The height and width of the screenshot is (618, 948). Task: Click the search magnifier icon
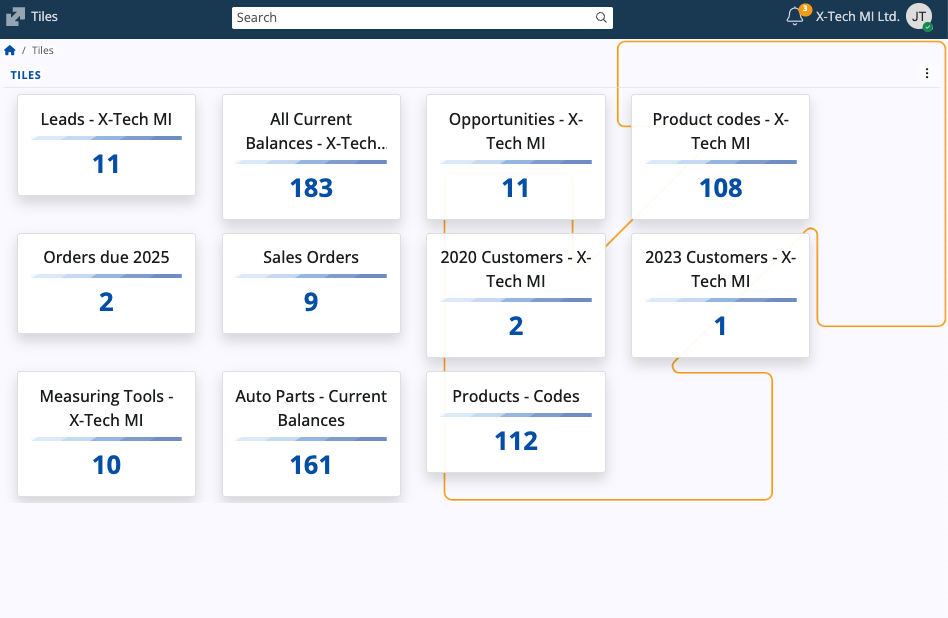(x=601, y=18)
